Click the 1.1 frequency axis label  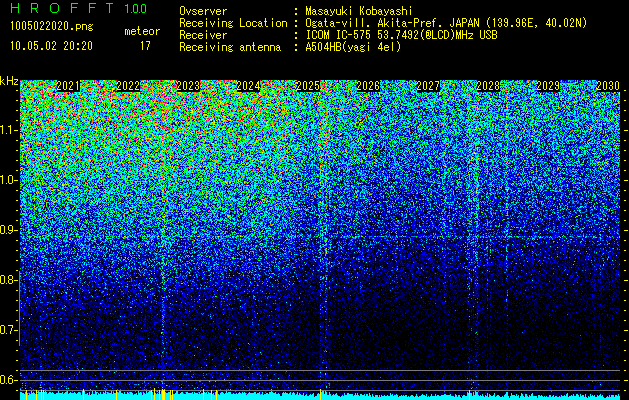tap(9, 130)
